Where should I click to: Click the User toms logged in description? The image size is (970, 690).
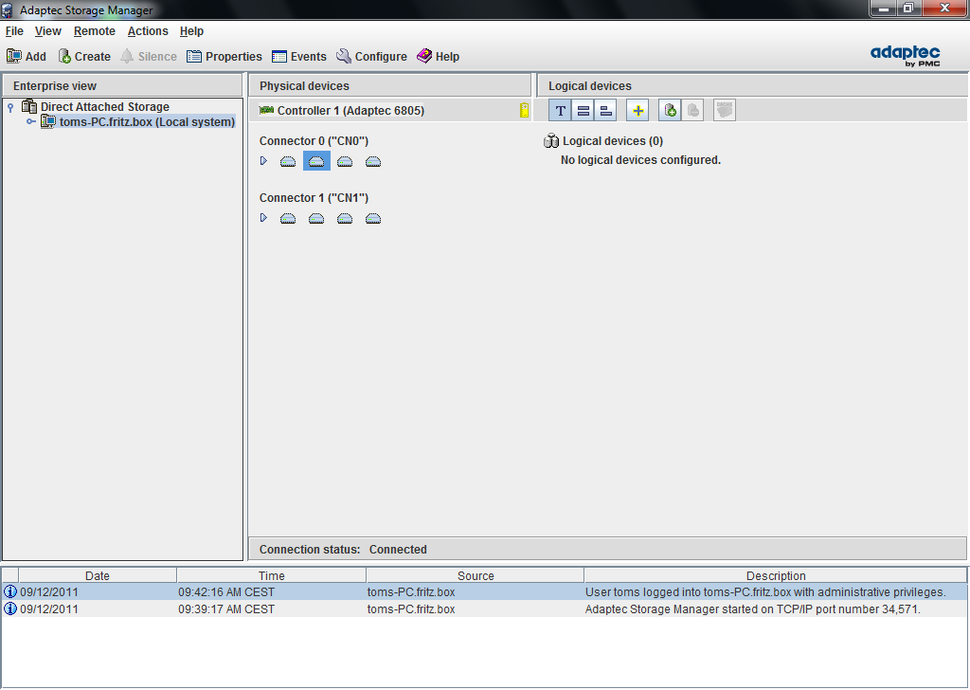[765, 592]
